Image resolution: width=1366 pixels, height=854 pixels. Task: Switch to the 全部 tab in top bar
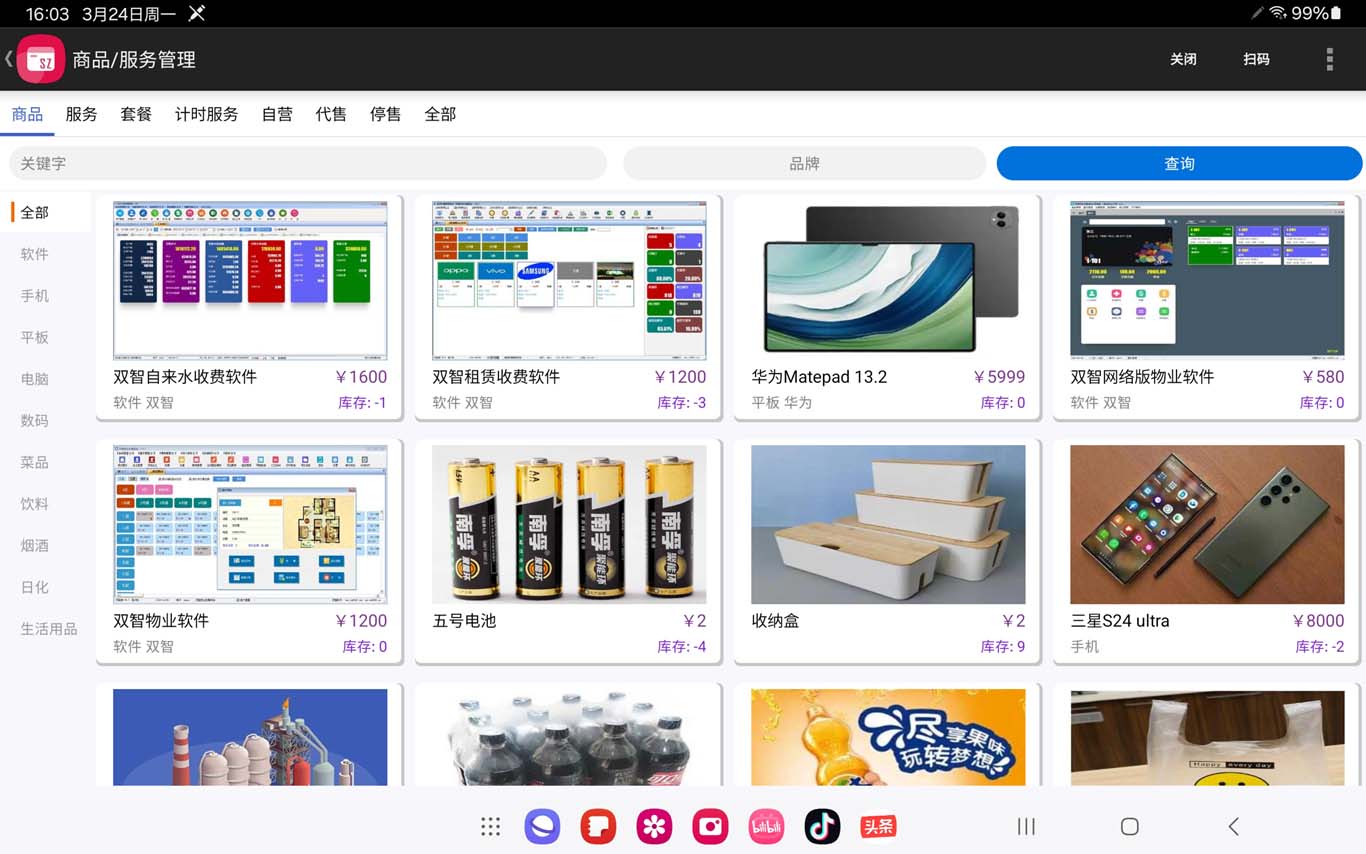click(440, 114)
